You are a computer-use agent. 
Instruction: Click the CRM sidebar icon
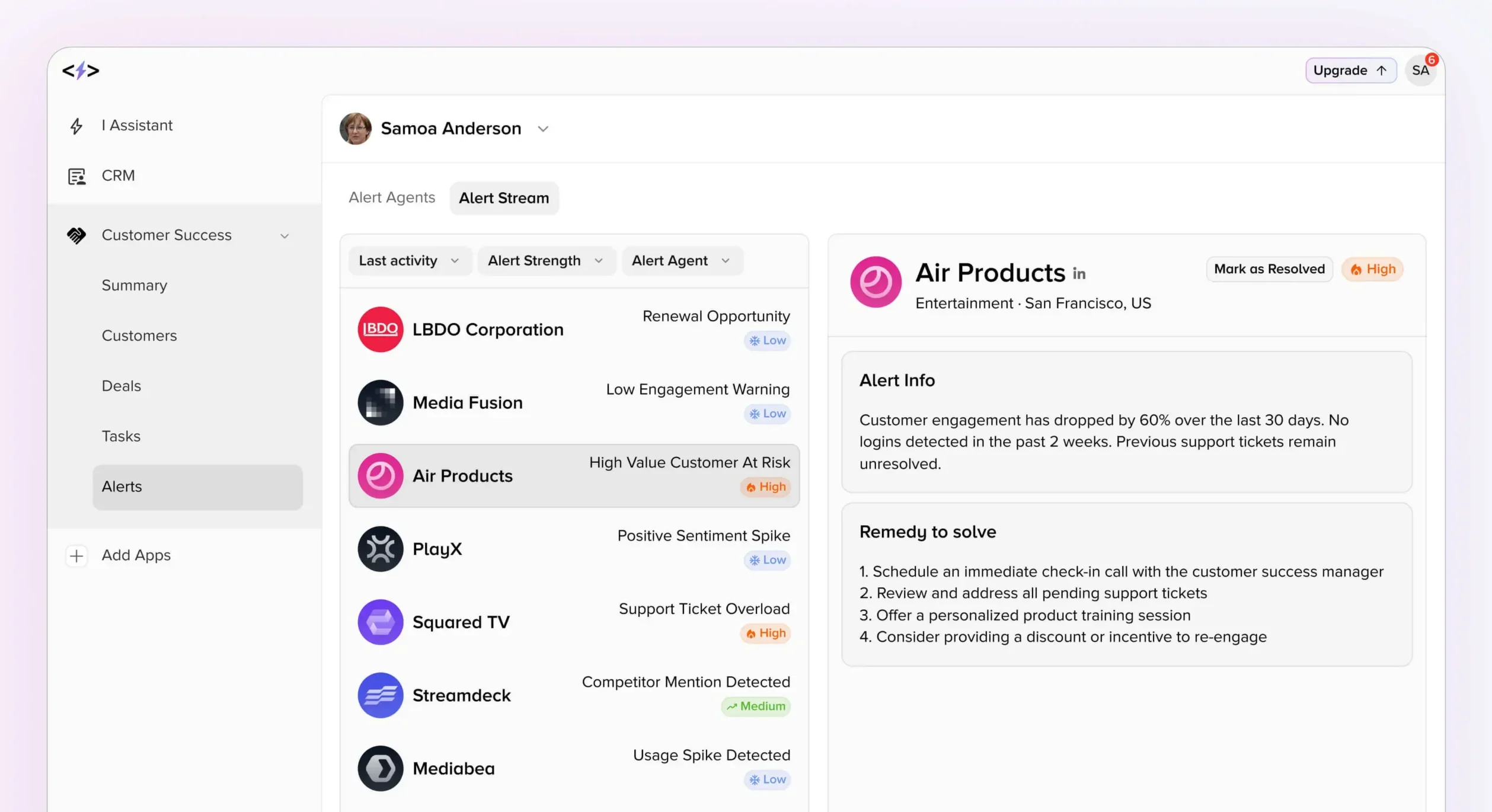click(76, 176)
